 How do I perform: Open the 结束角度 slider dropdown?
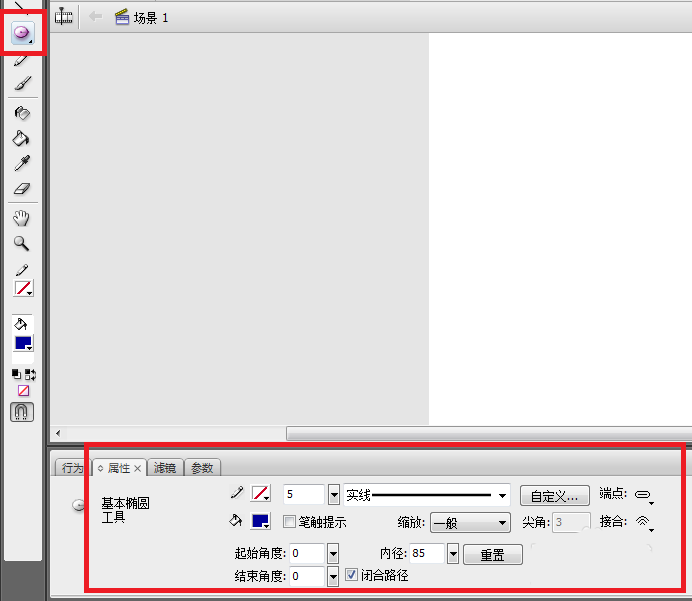pos(333,576)
